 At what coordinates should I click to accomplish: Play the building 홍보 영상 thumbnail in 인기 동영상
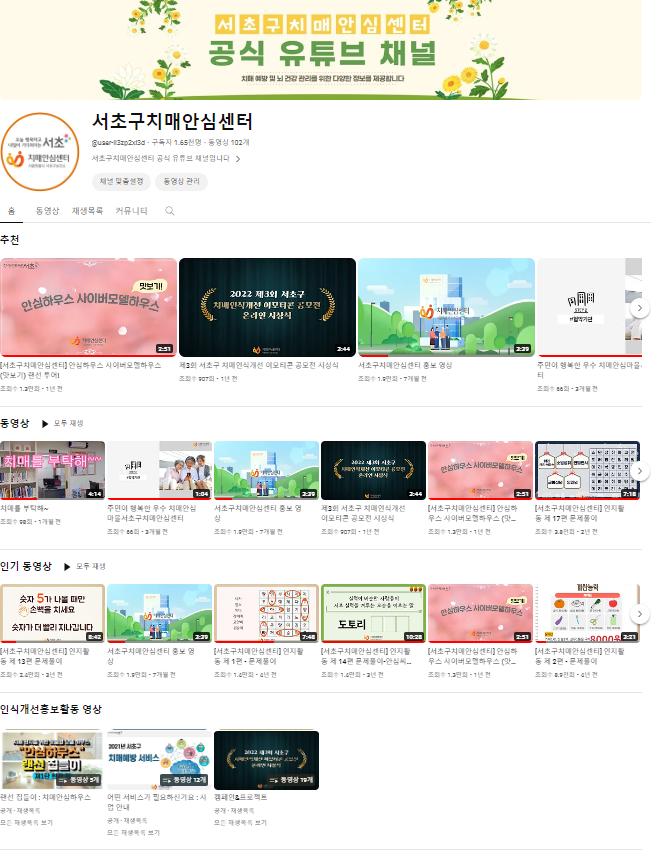(159, 613)
